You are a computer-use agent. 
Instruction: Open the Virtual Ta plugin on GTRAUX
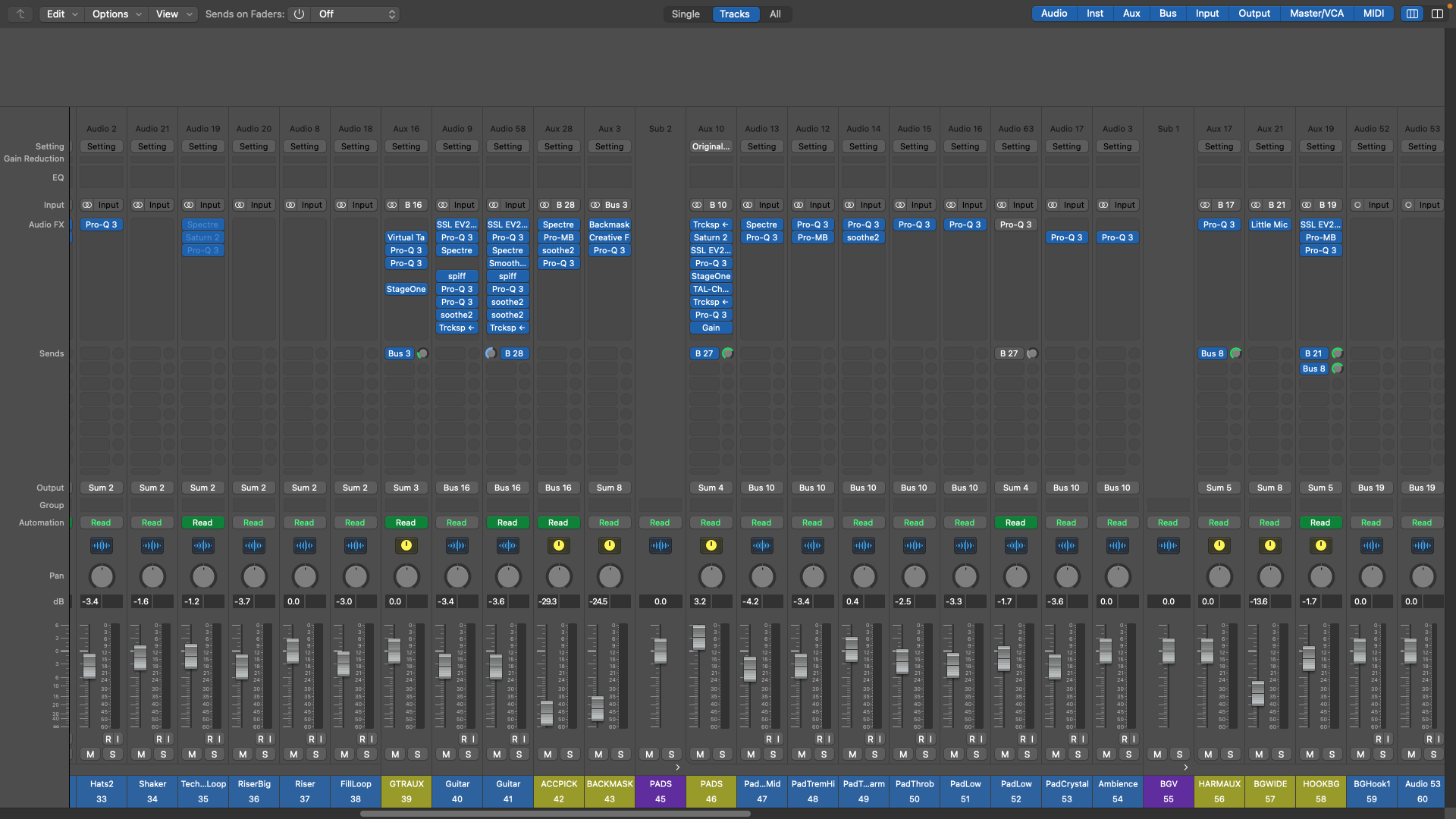point(406,237)
